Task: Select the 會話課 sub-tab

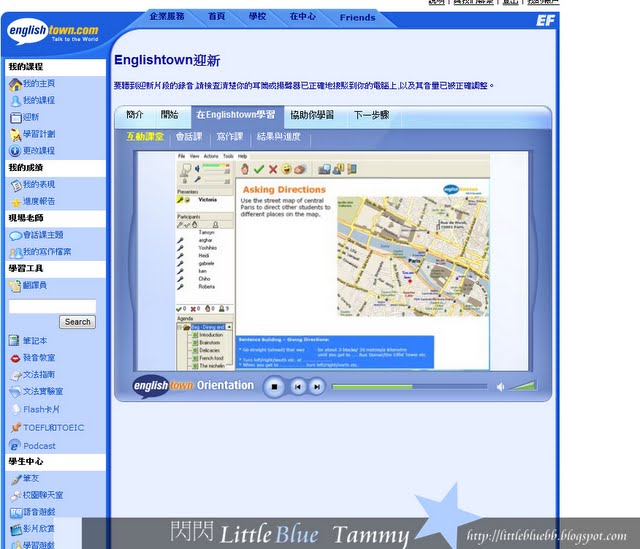Action: click(189, 137)
